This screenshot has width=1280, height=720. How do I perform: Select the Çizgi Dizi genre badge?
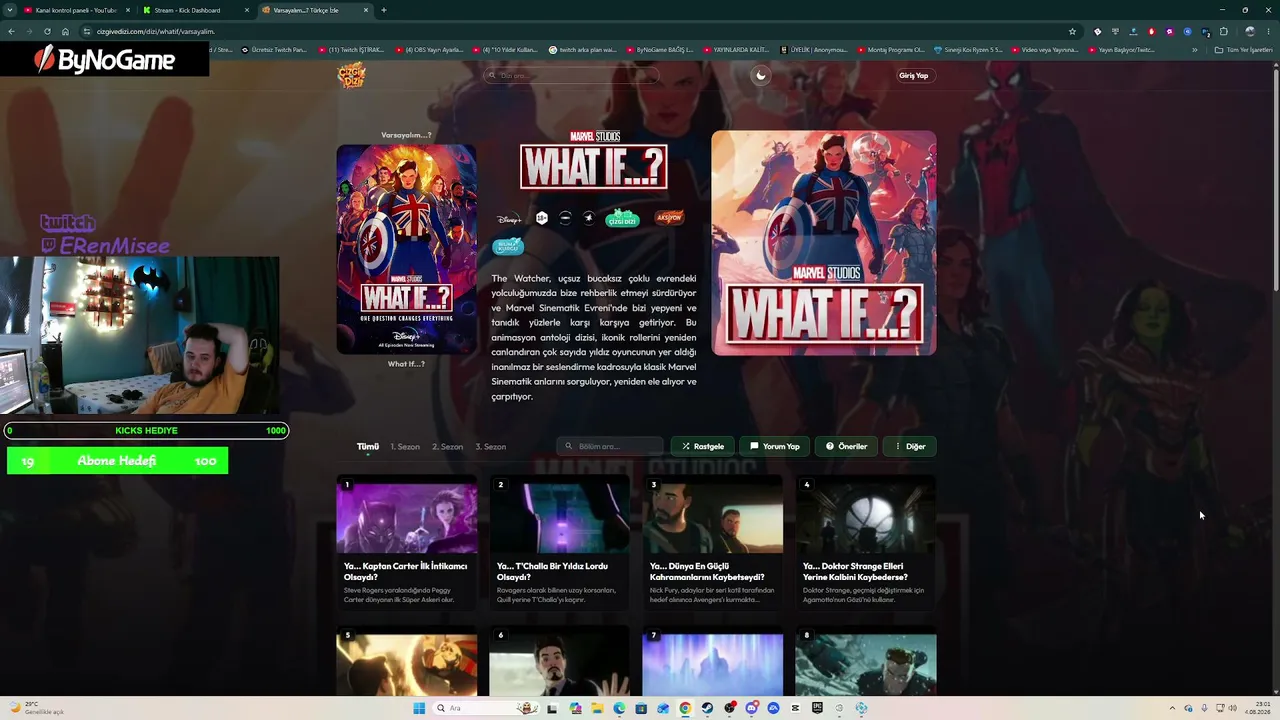622,218
